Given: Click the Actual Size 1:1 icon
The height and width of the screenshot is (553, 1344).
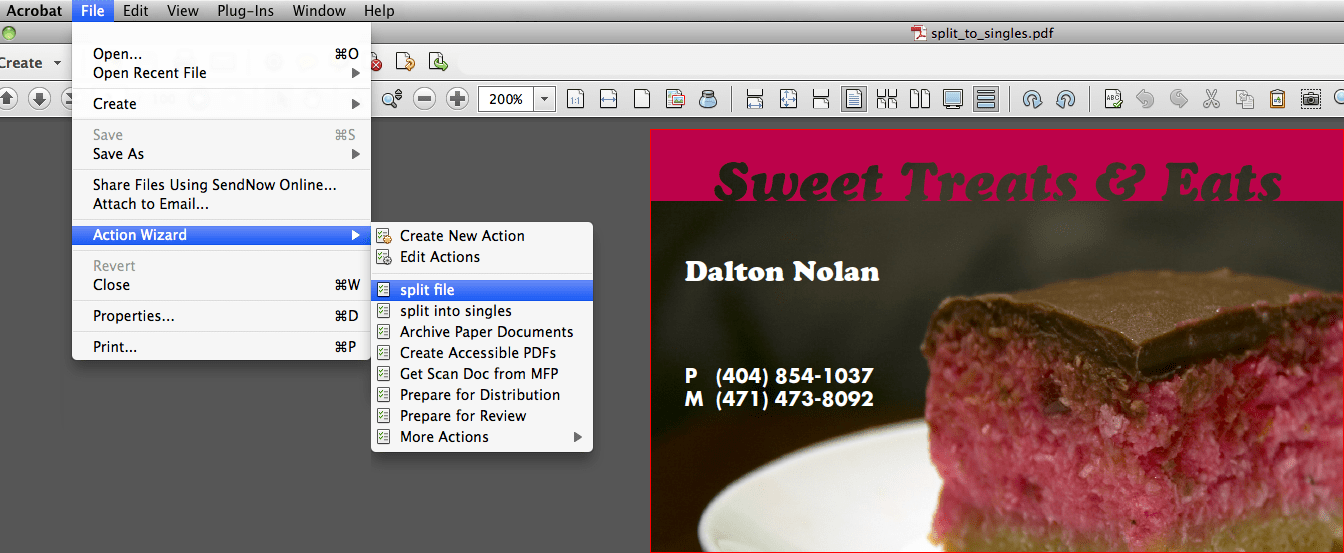Looking at the screenshot, I should (x=576, y=99).
